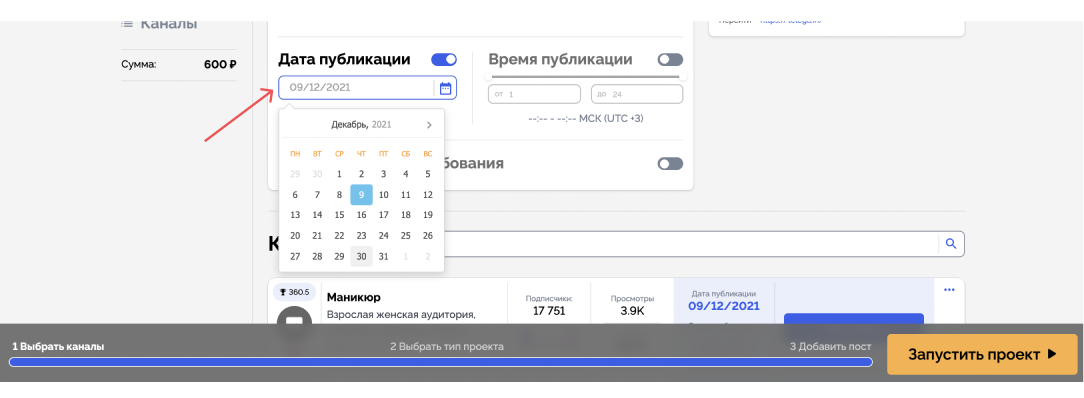This screenshot has height=398, width=1084.
Task: Choose December 15 in the calendar
Action: click(x=339, y=215)
